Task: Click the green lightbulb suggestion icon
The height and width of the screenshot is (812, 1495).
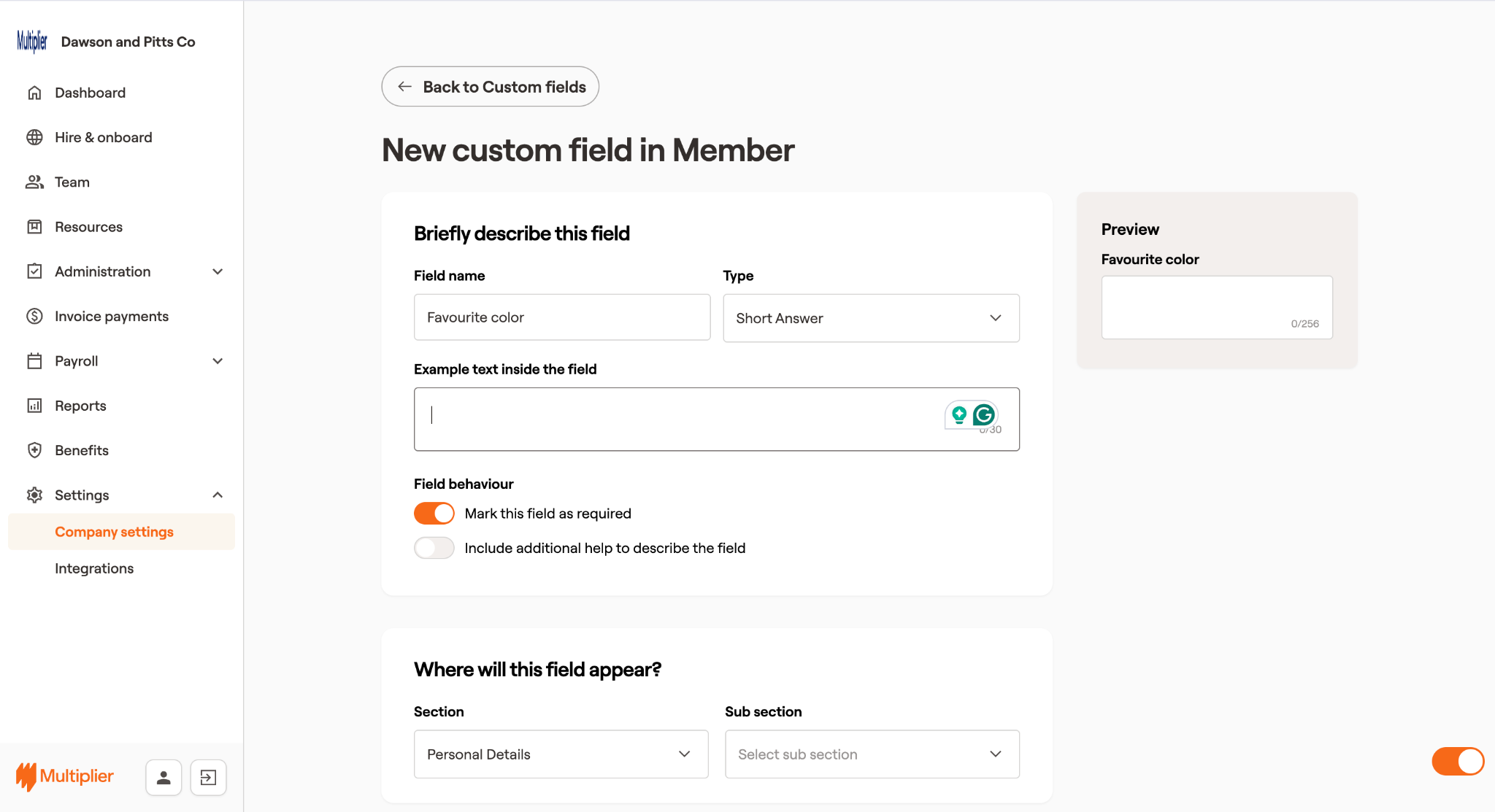Action: coord(959,415)
